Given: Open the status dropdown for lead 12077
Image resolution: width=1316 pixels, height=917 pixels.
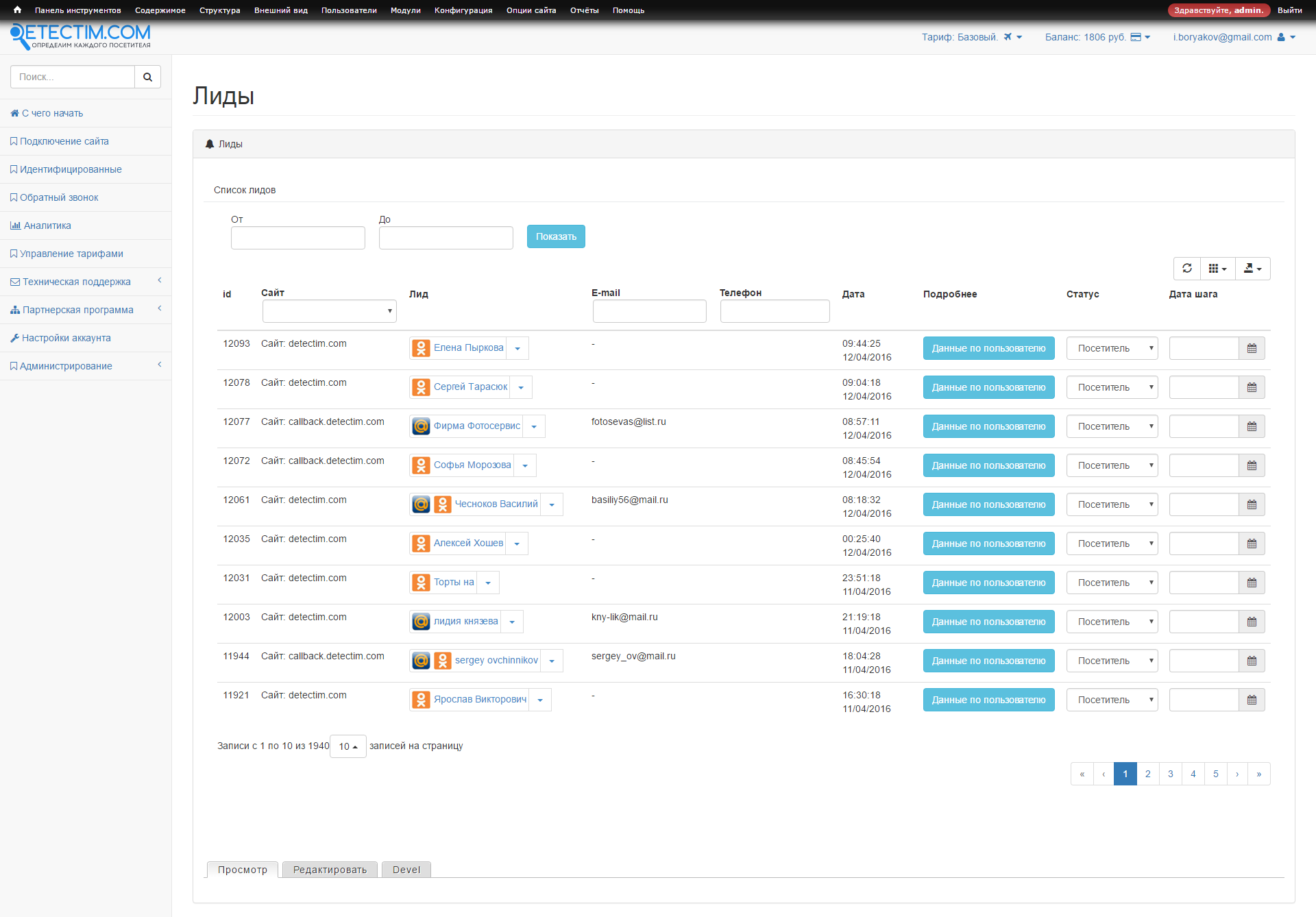Looking at the screenshot, I should click(1111, 426).
